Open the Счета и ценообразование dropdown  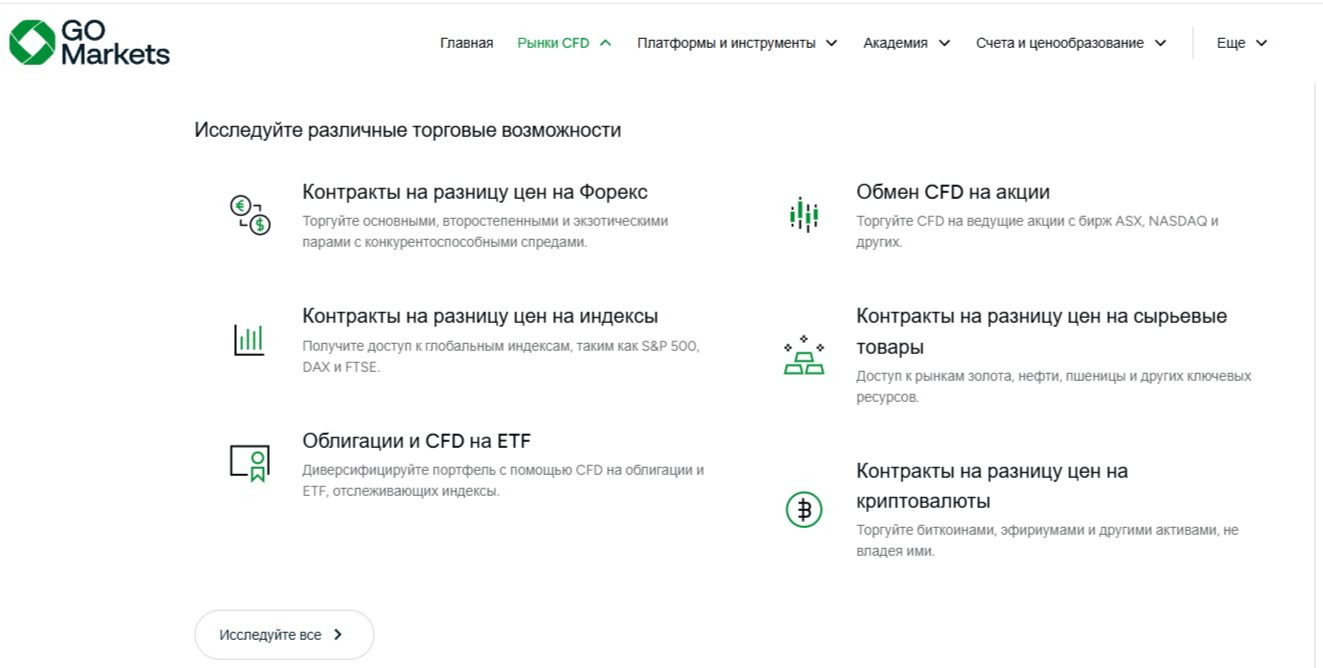1160,43
